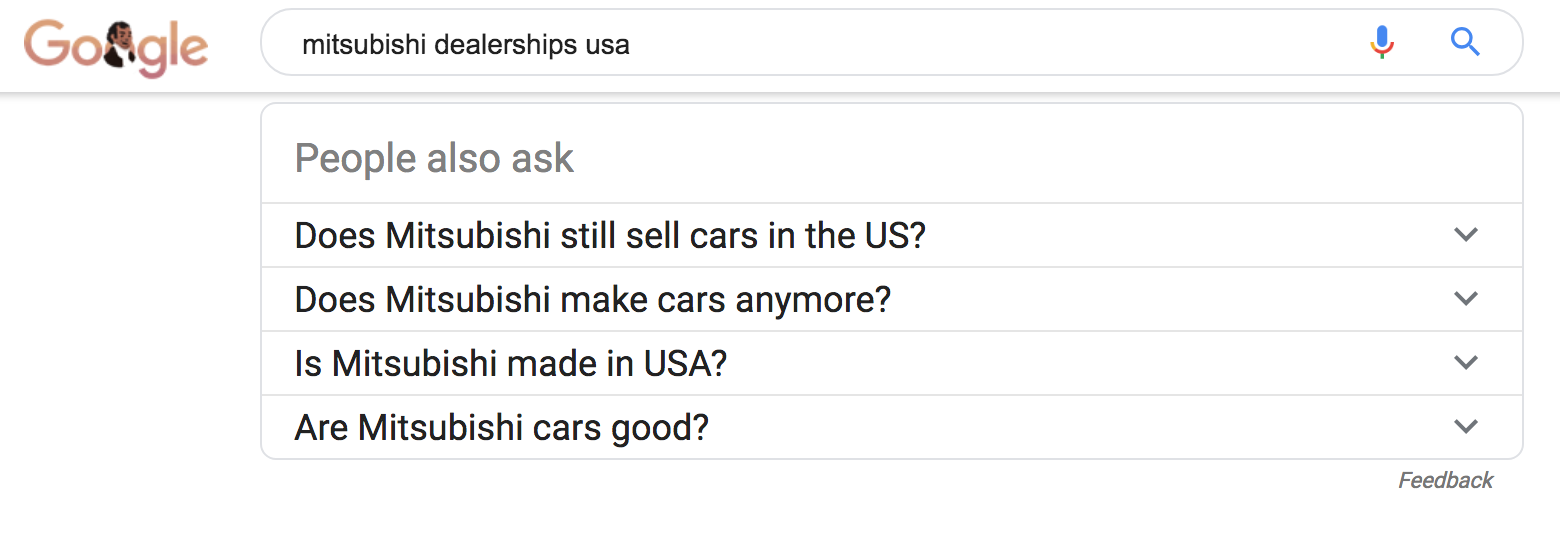Click the letter G of the Google logo
Image resolution: width=1560 pixels, height=534 pixels.
pos(45,45)
